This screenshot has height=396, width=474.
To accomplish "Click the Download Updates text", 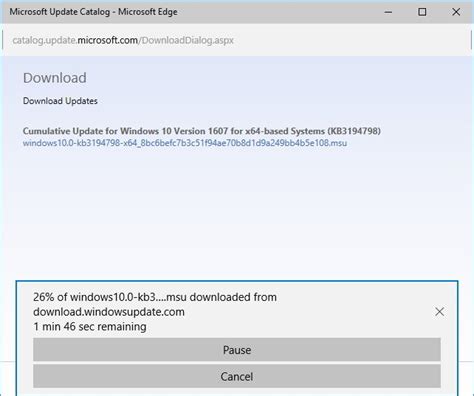I will pyautogui.click(x=60, y=101).
